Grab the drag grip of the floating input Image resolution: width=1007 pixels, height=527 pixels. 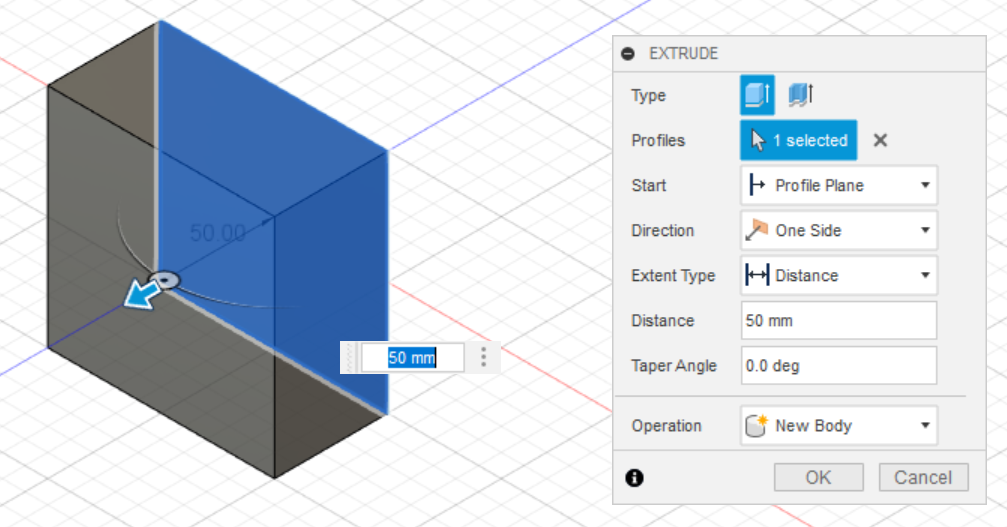click(x=350, y=358)
